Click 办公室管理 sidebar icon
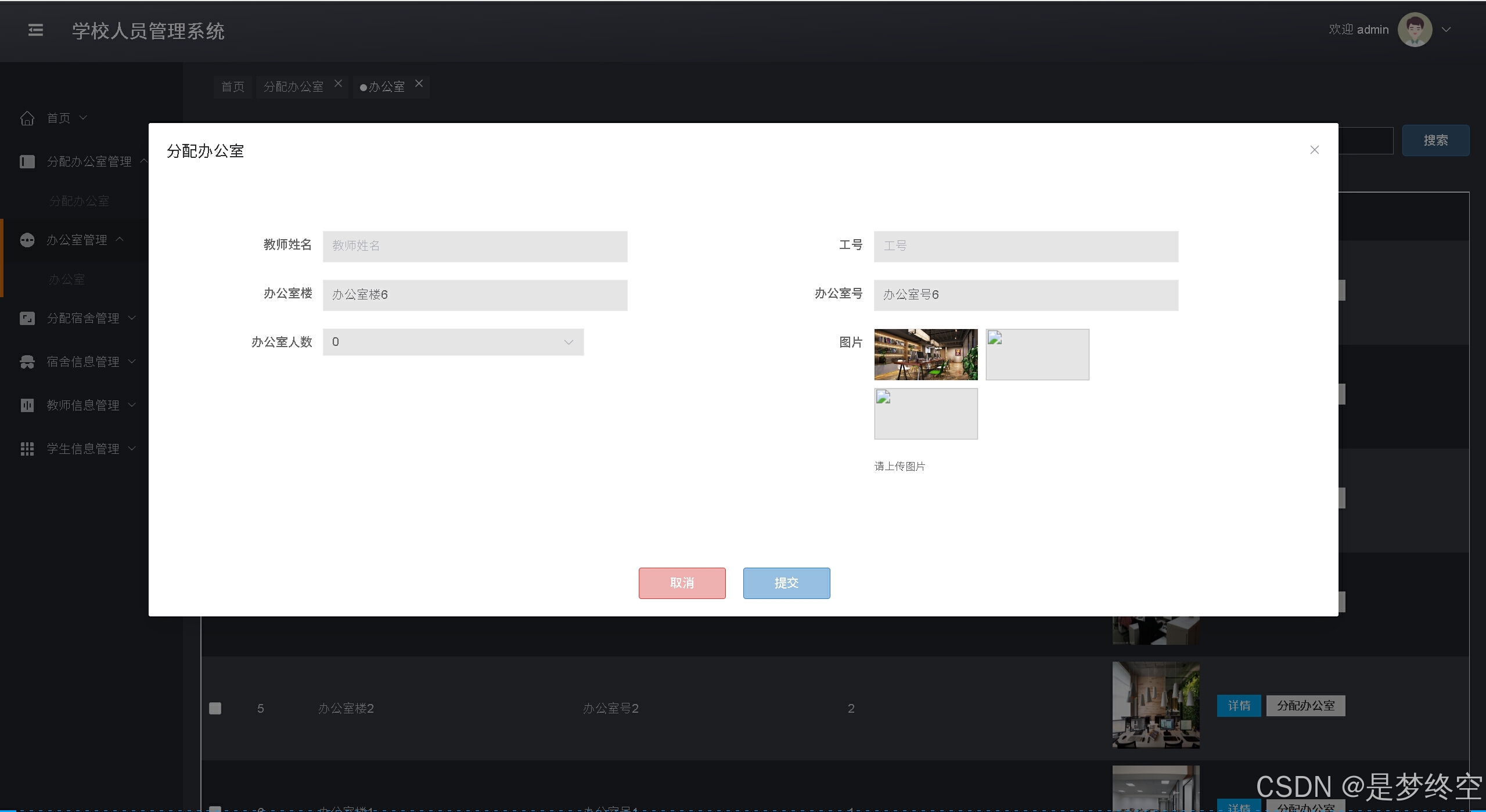Screen dimensions: 1486x812 (x=27, y=240)
